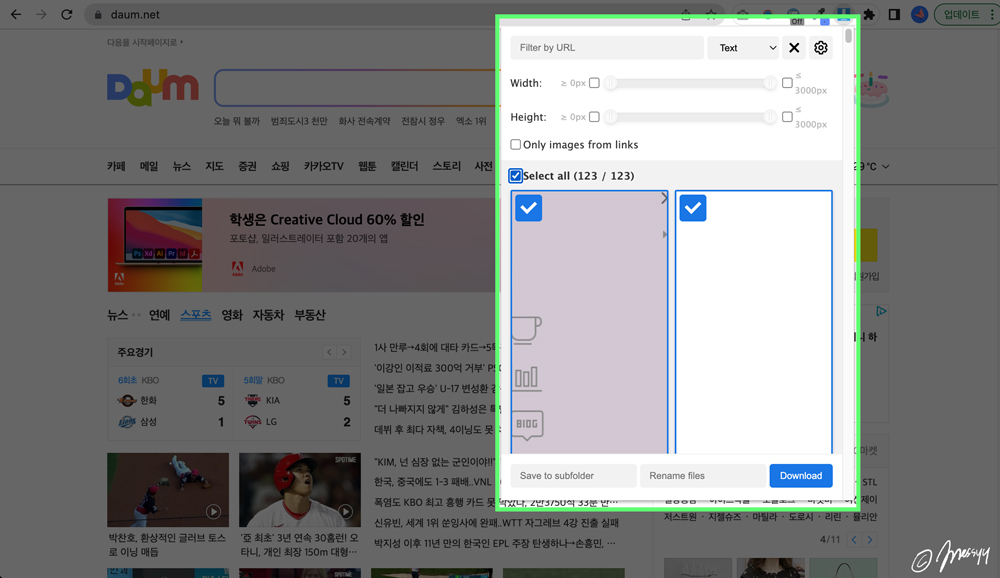Reload the page with the refresh icon
The width and height of the screenshot is (1000, 578).
click(x=66, y=14)
